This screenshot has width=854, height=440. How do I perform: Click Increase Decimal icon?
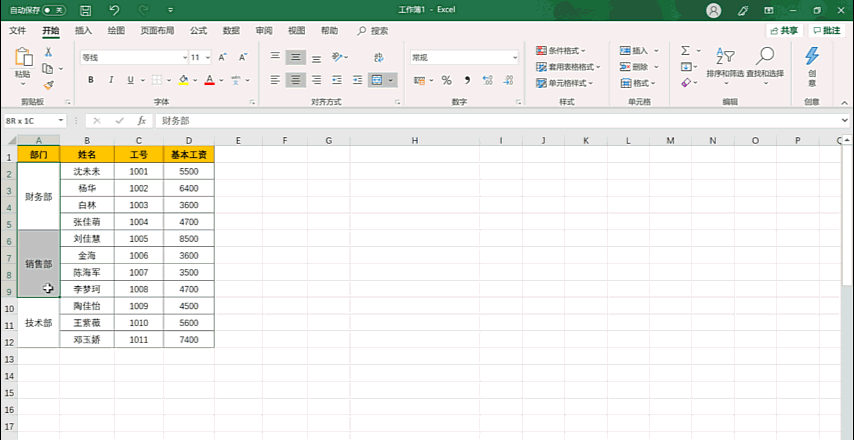pos(487,80)
